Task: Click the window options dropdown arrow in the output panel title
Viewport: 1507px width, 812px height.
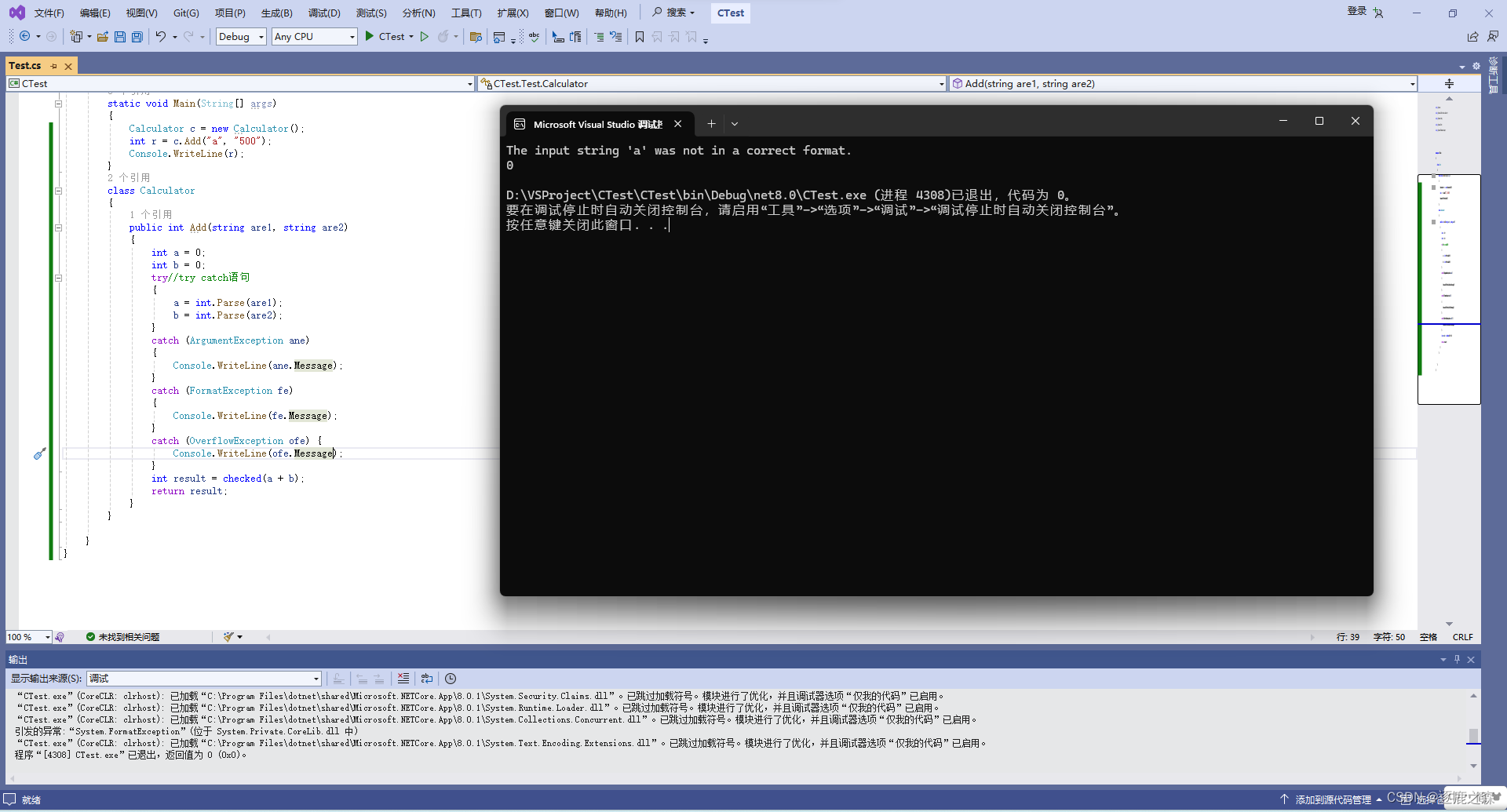Action: click(1443, 659)
